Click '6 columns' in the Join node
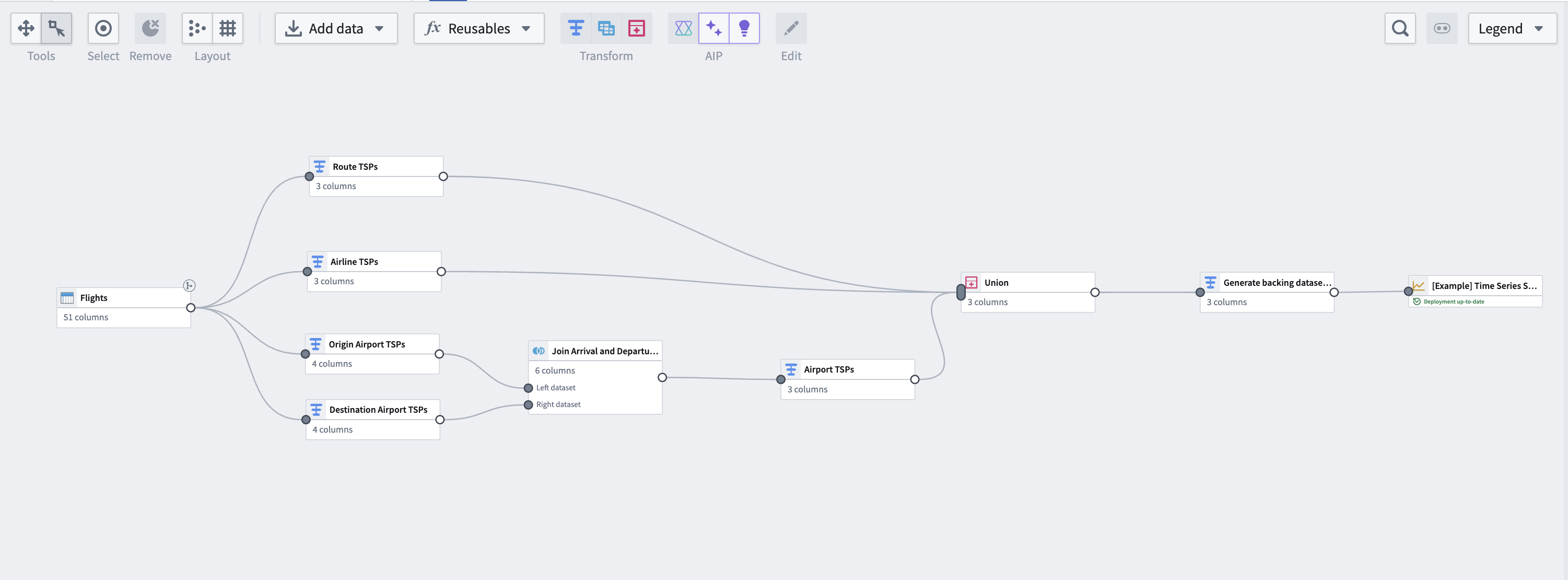Viewport: 1568px width, 580px height. [555, 370]
